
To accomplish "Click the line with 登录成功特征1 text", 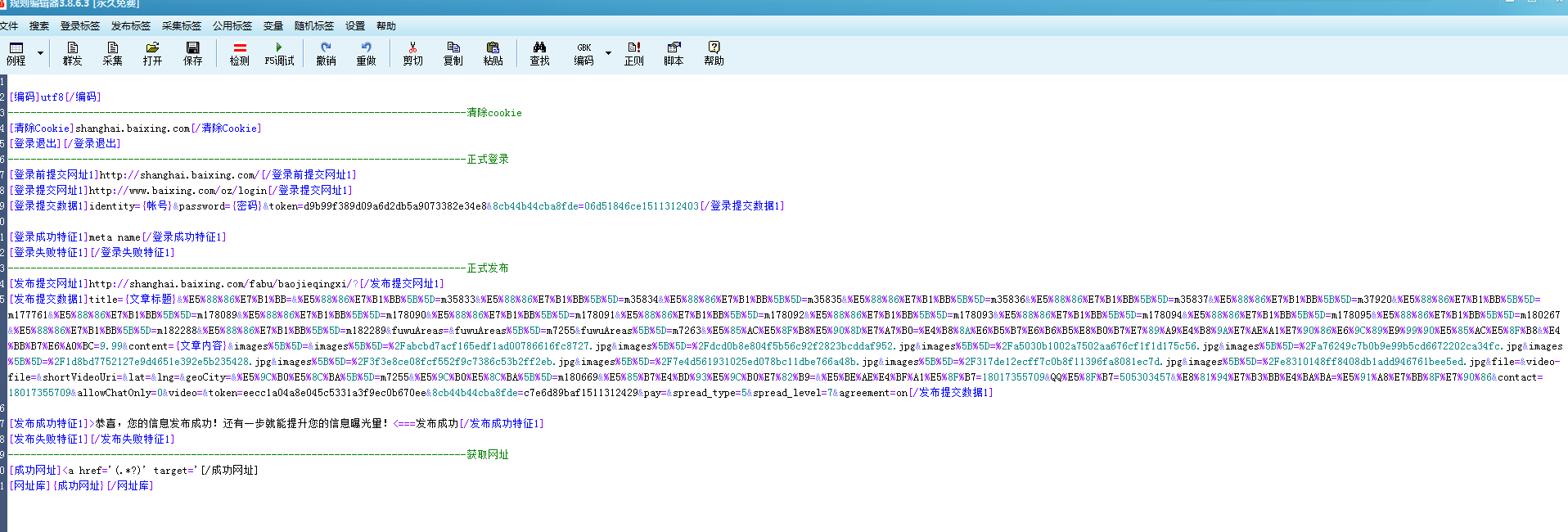I will click(118, 237).
